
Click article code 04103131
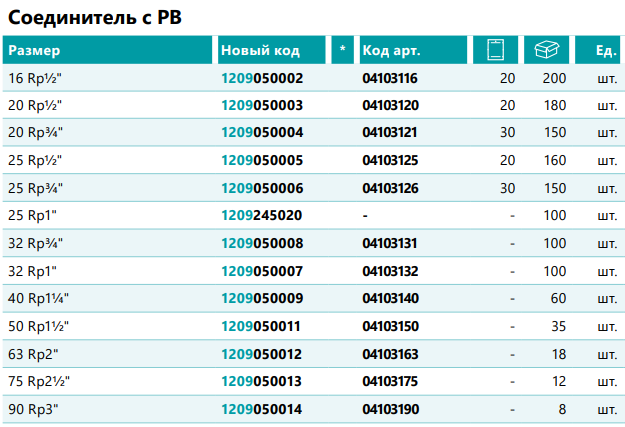pos(390,243)
